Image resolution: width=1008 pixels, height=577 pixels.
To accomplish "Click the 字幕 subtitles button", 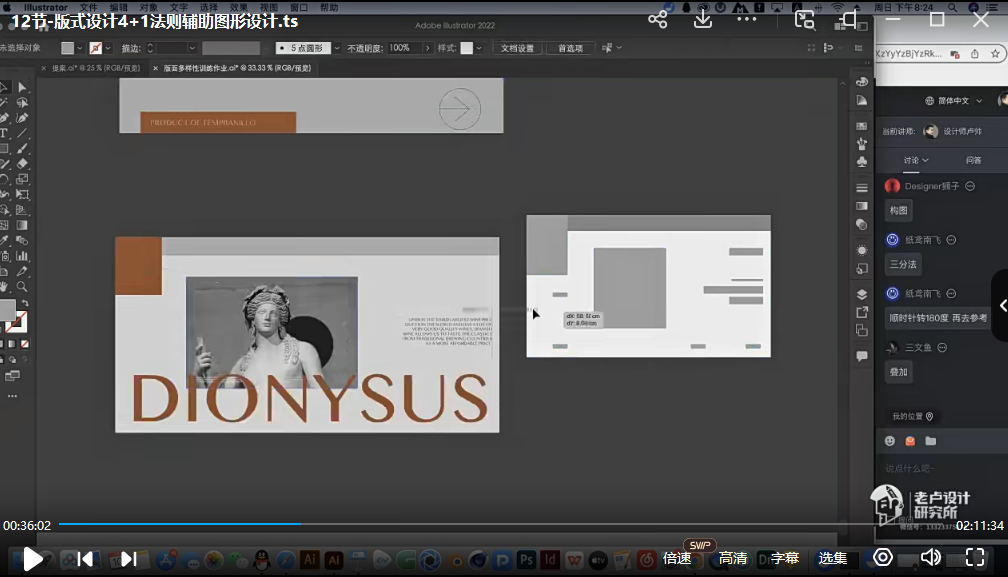I will coord(785,558).
